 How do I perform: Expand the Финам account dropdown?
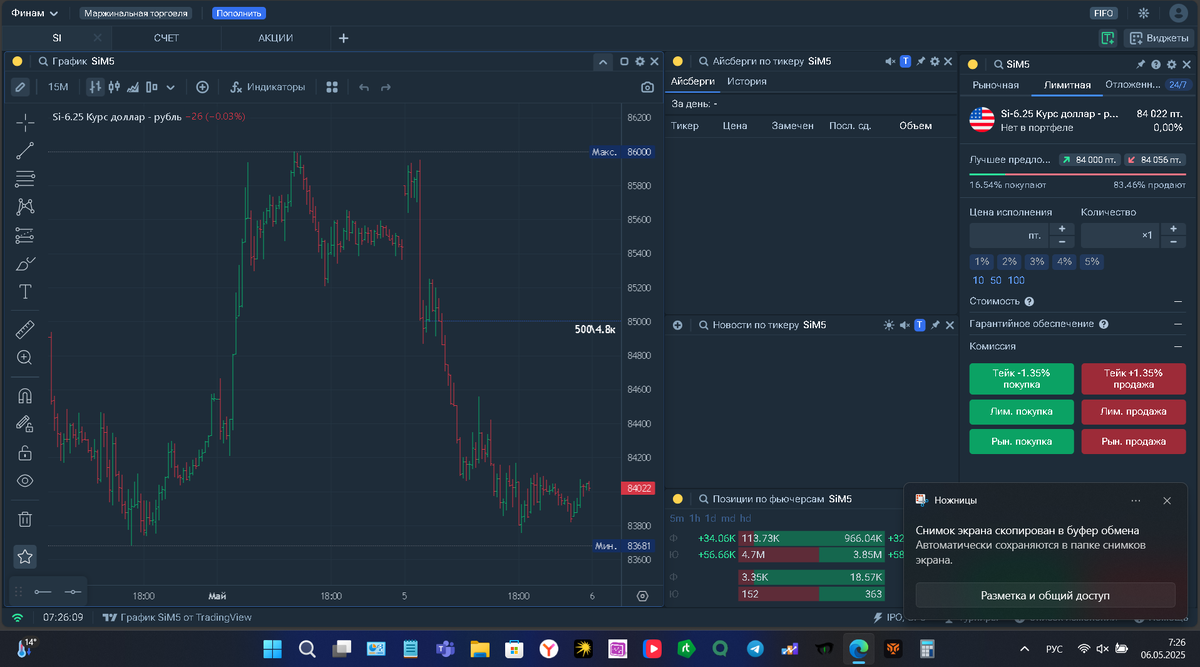(34, 13)
